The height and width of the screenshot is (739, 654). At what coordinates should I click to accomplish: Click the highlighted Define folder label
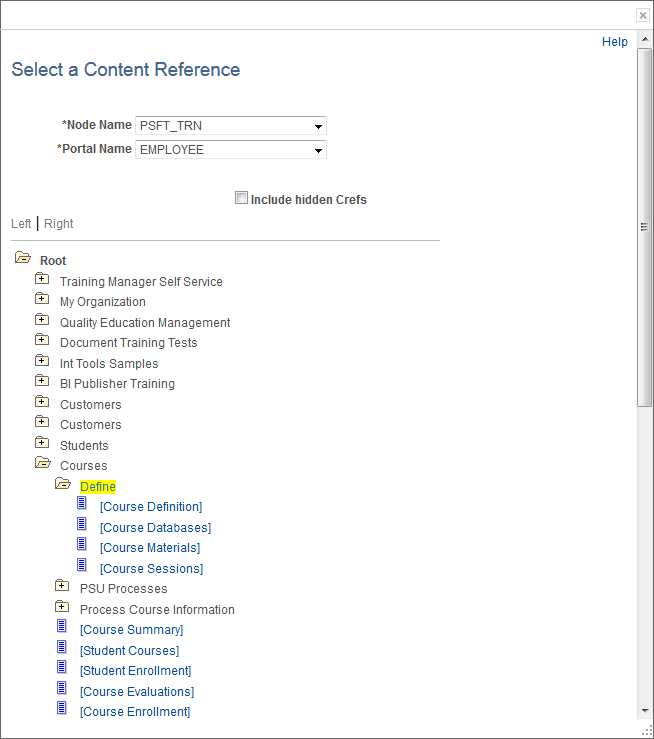[x=98, y=486]
